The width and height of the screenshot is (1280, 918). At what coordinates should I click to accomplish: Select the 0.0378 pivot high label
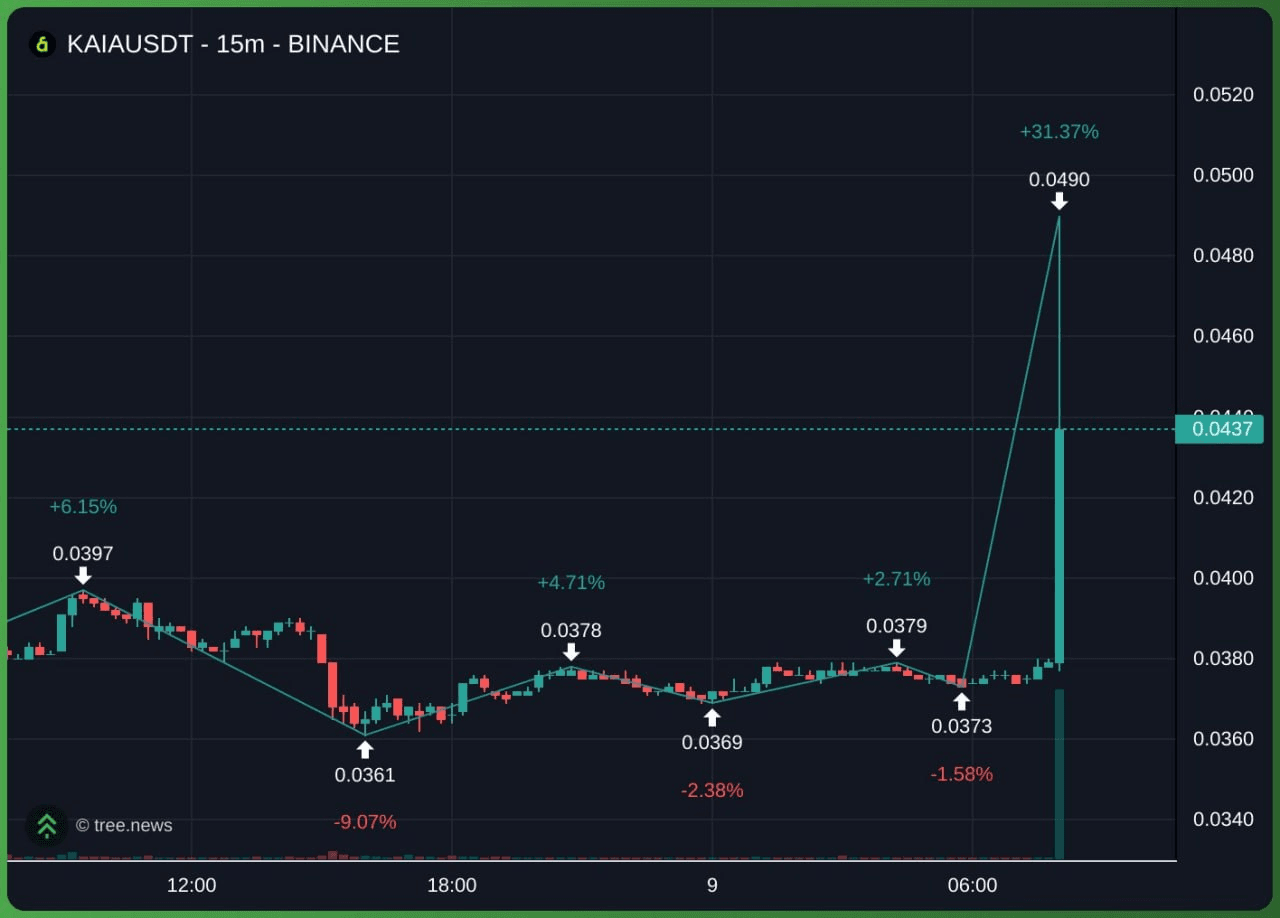[571, 630]
